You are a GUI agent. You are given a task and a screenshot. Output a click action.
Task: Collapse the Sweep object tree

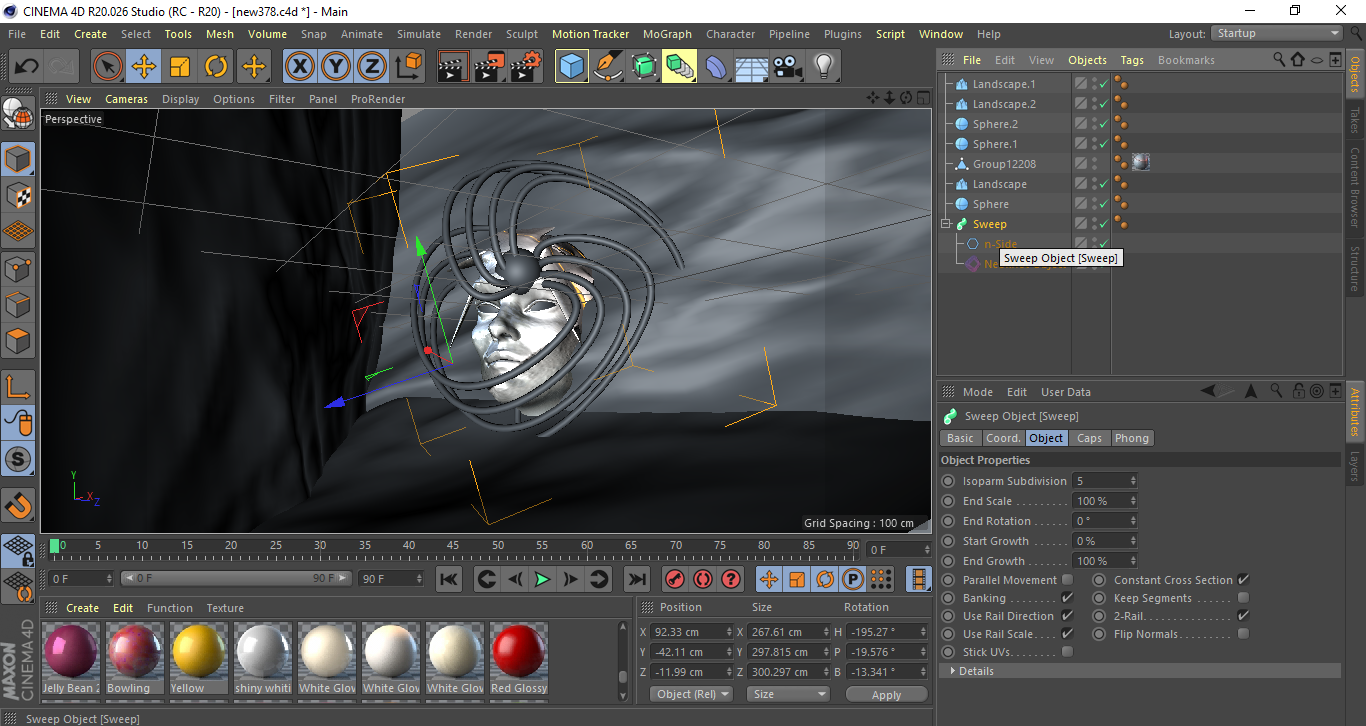point(946,224)
